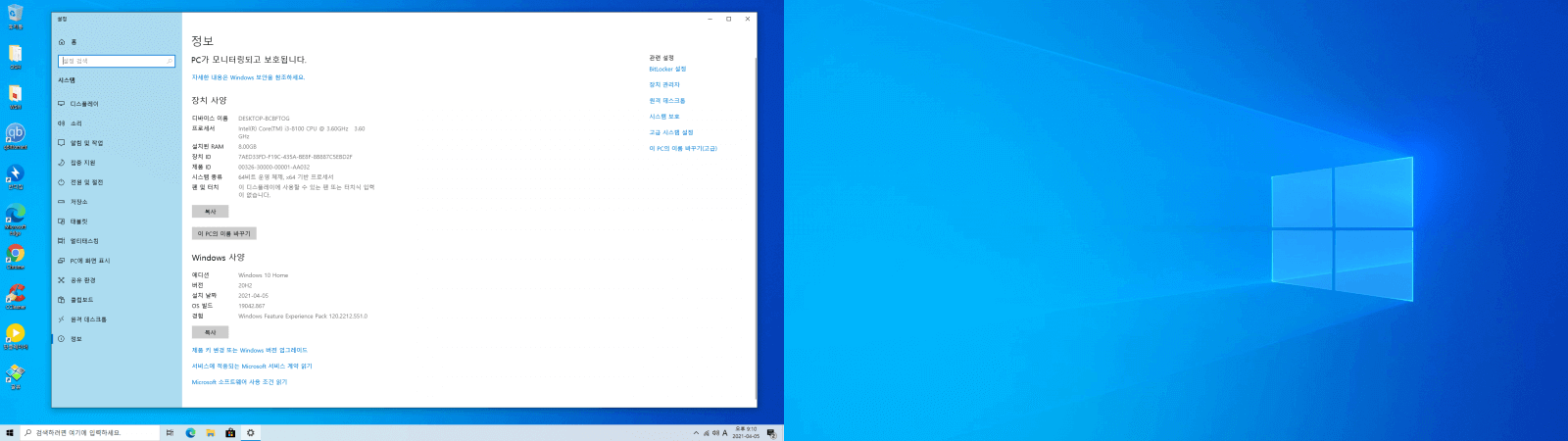This screenshot has height=441, width=1568.
Task: Click the volume icon in system tray
Action: [x=715, y=433]
